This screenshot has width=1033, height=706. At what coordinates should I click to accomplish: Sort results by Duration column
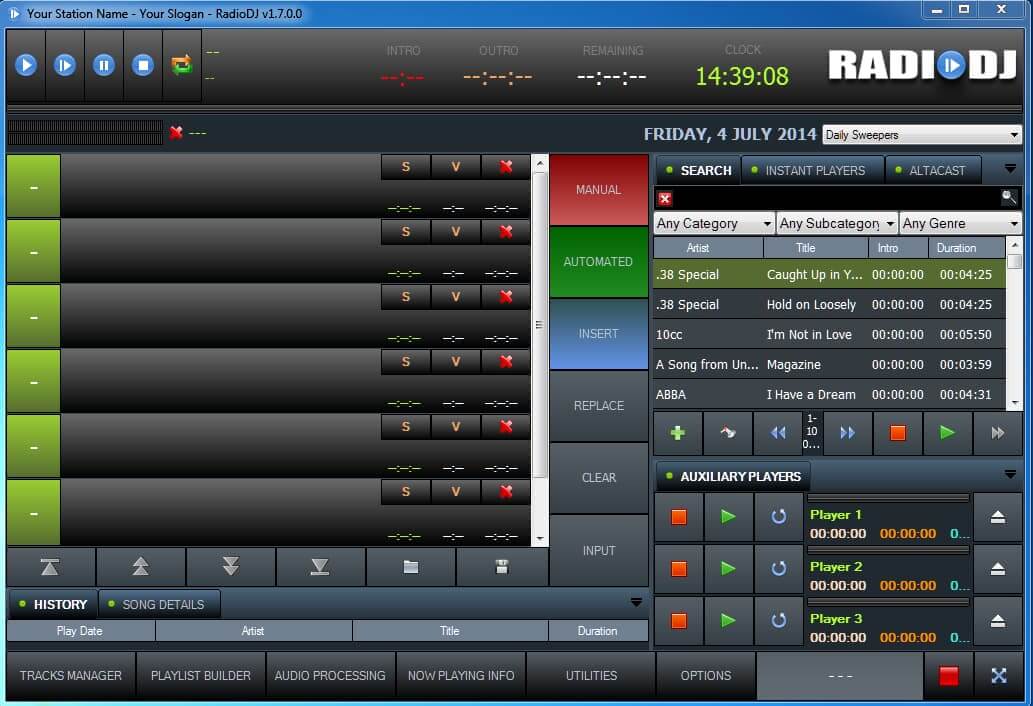pos(966,248)
